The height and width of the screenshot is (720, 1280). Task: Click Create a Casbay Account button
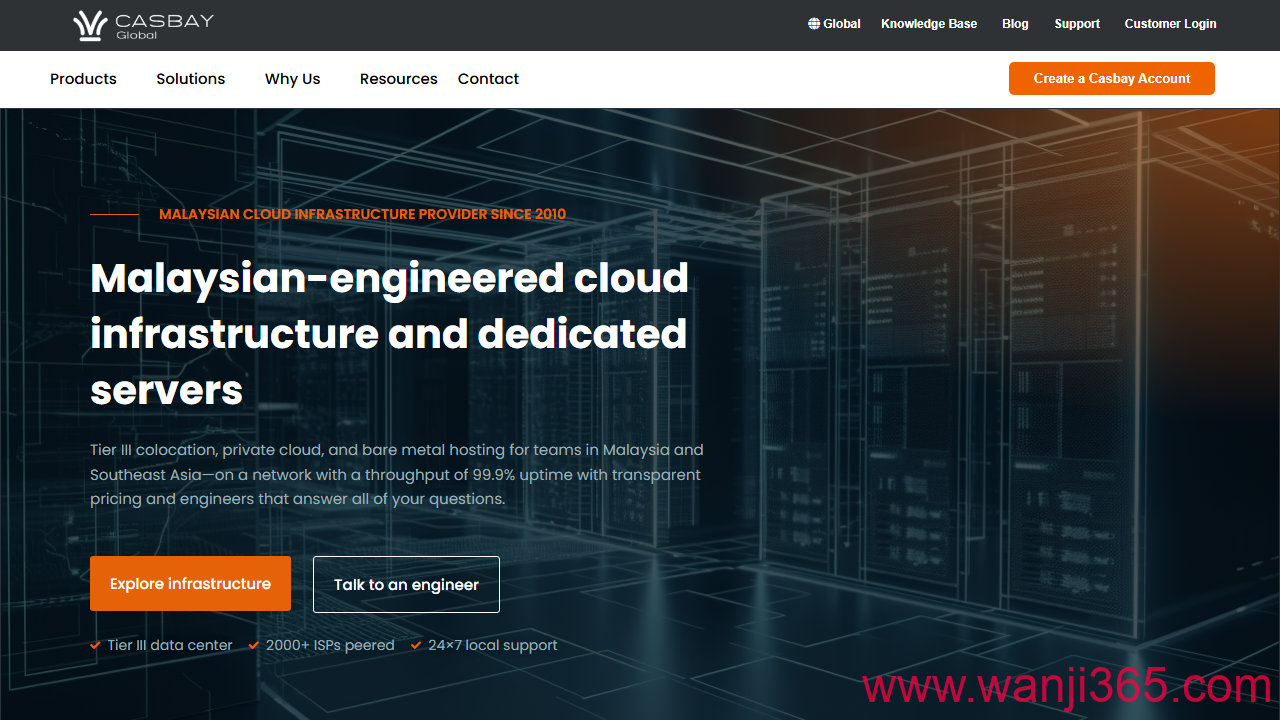pos(1112,78)
